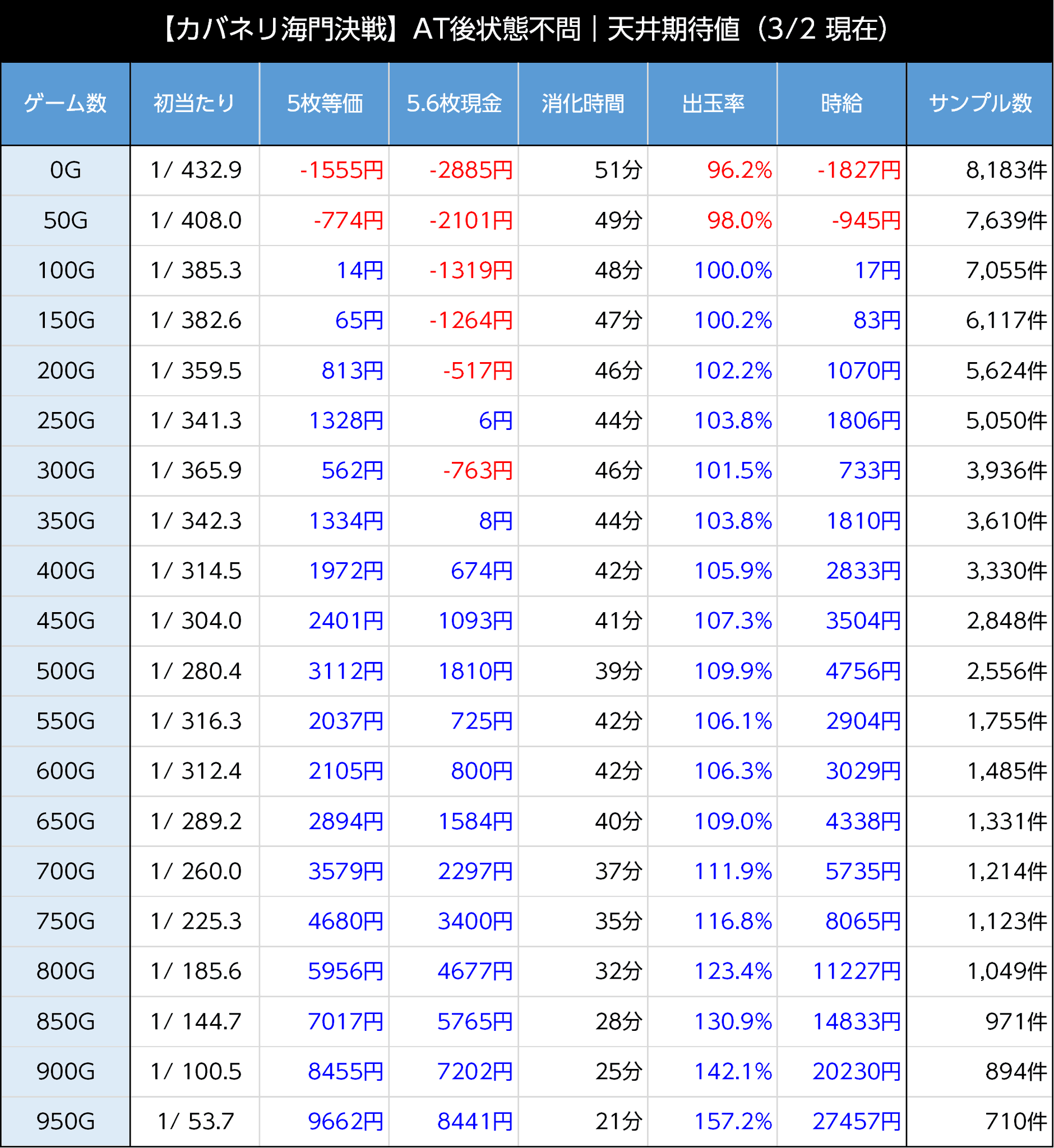This screenshot has width=1054, height=1148.
Task: Click the 5枚等価 column header
Action: tap(324, 103)
